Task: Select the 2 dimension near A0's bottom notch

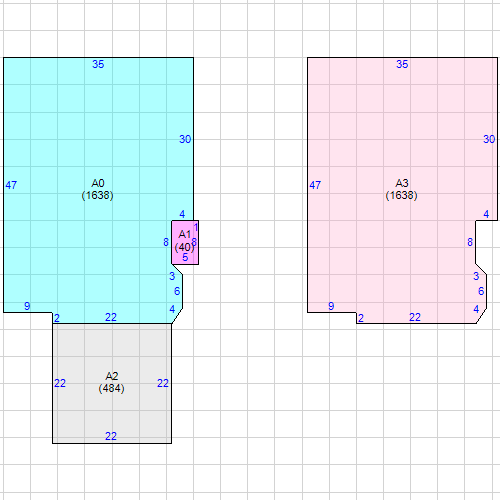Action: tap(57, 318)
